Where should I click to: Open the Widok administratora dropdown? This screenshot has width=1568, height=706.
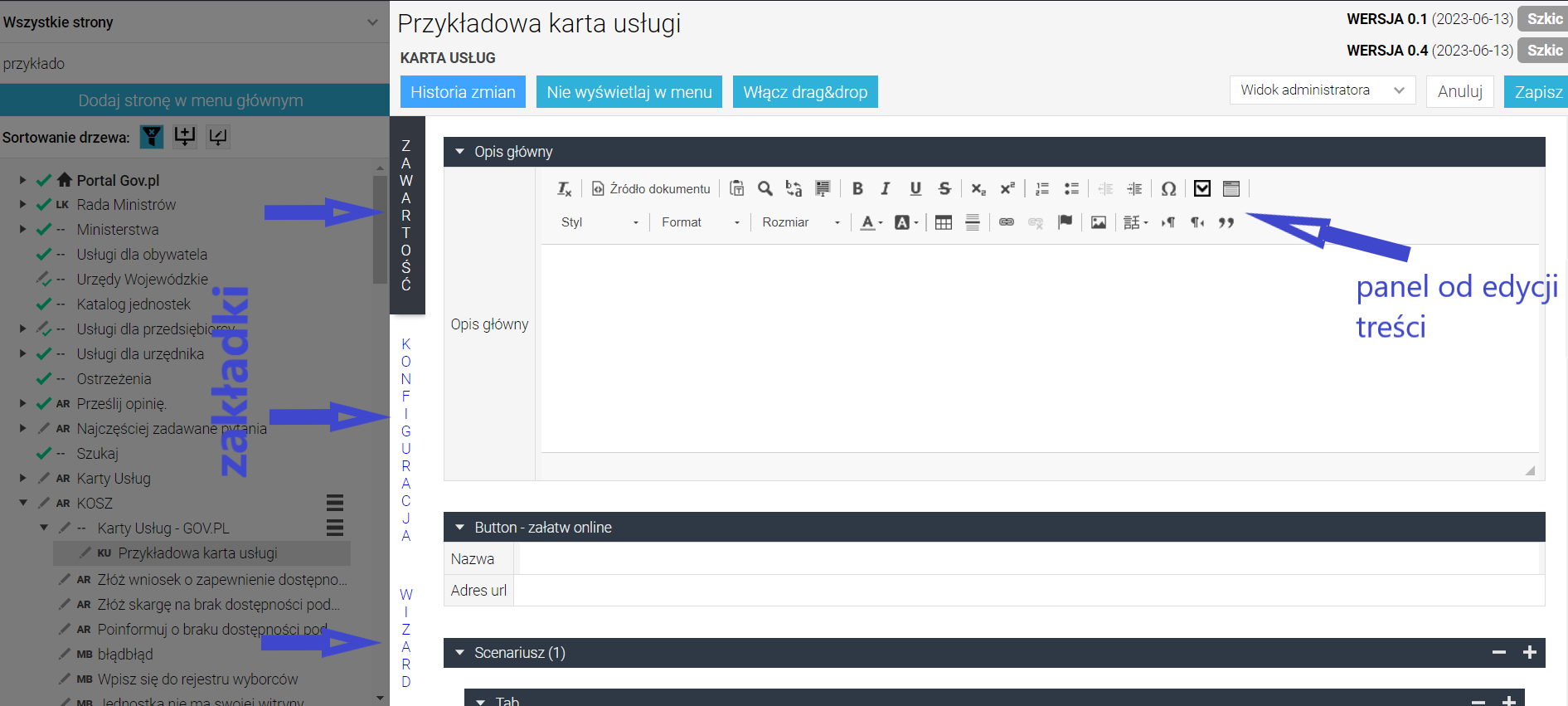click(1322, 90)
